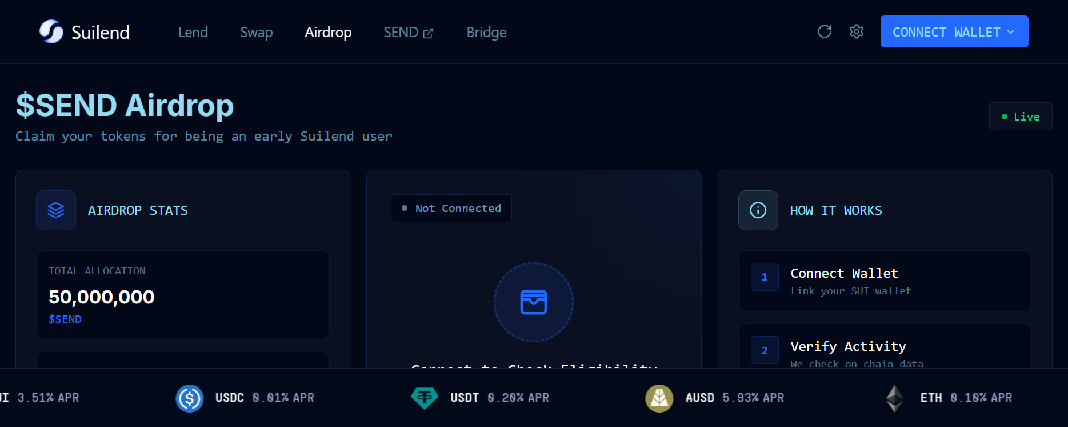Click the $SEND label under allocation
The width and height of the screenshot is (1068, 427).
[x=65, y=319]
